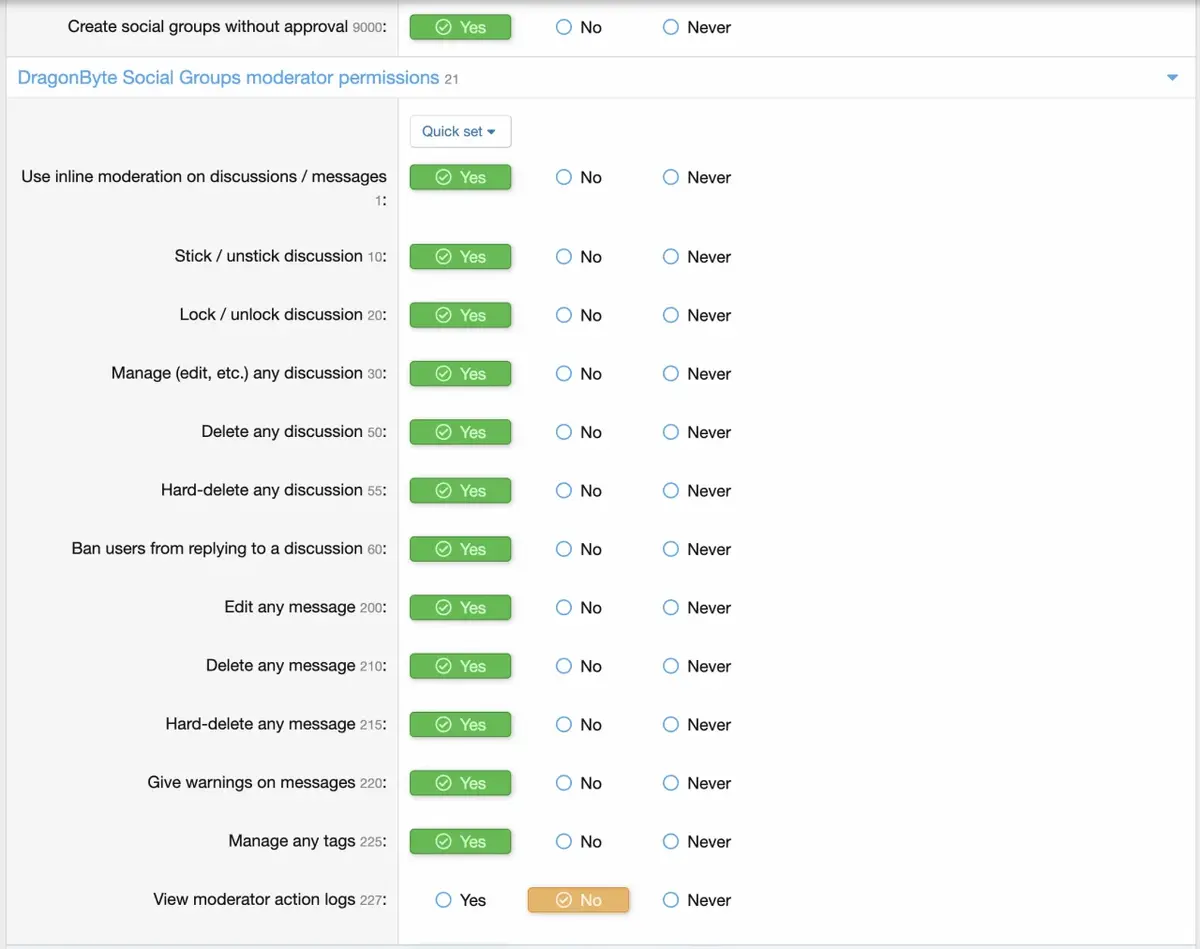Select No for Ban users from replying
Image resolution: width=1200 pixels, height=949 pixels.
pos(564,549)
